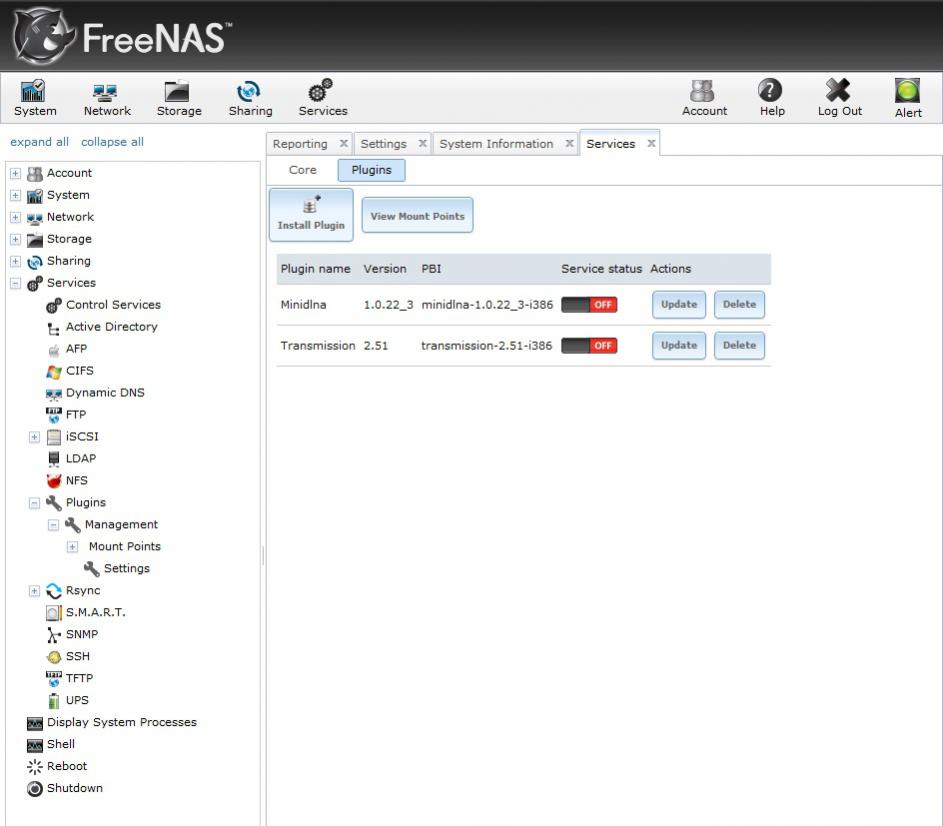This screenshot has height=826, width=943.
Task: Open UPS service in sidebar
Action: [x=67, y=700]
